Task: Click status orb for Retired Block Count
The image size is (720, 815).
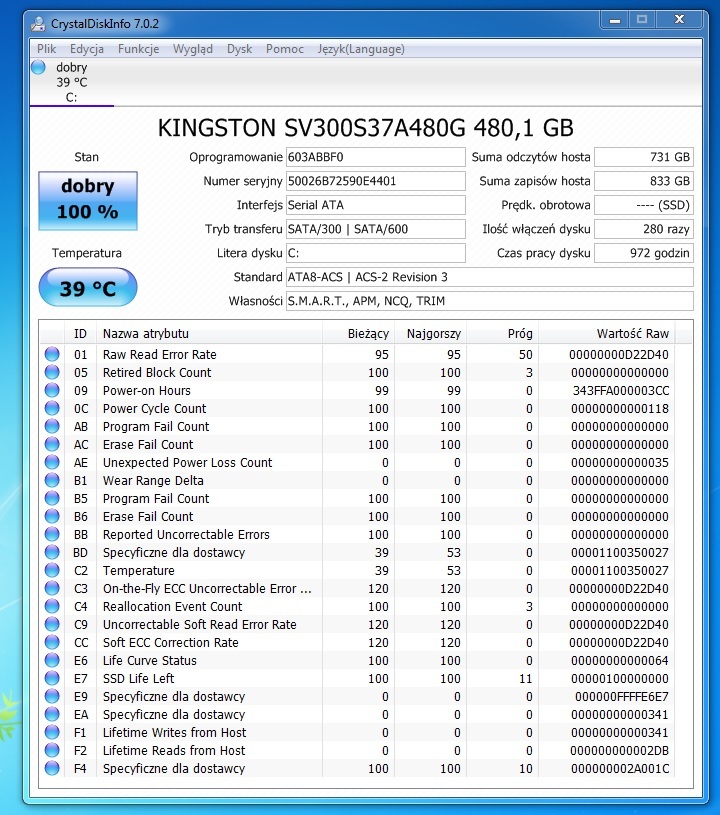Action: [52, 372]
